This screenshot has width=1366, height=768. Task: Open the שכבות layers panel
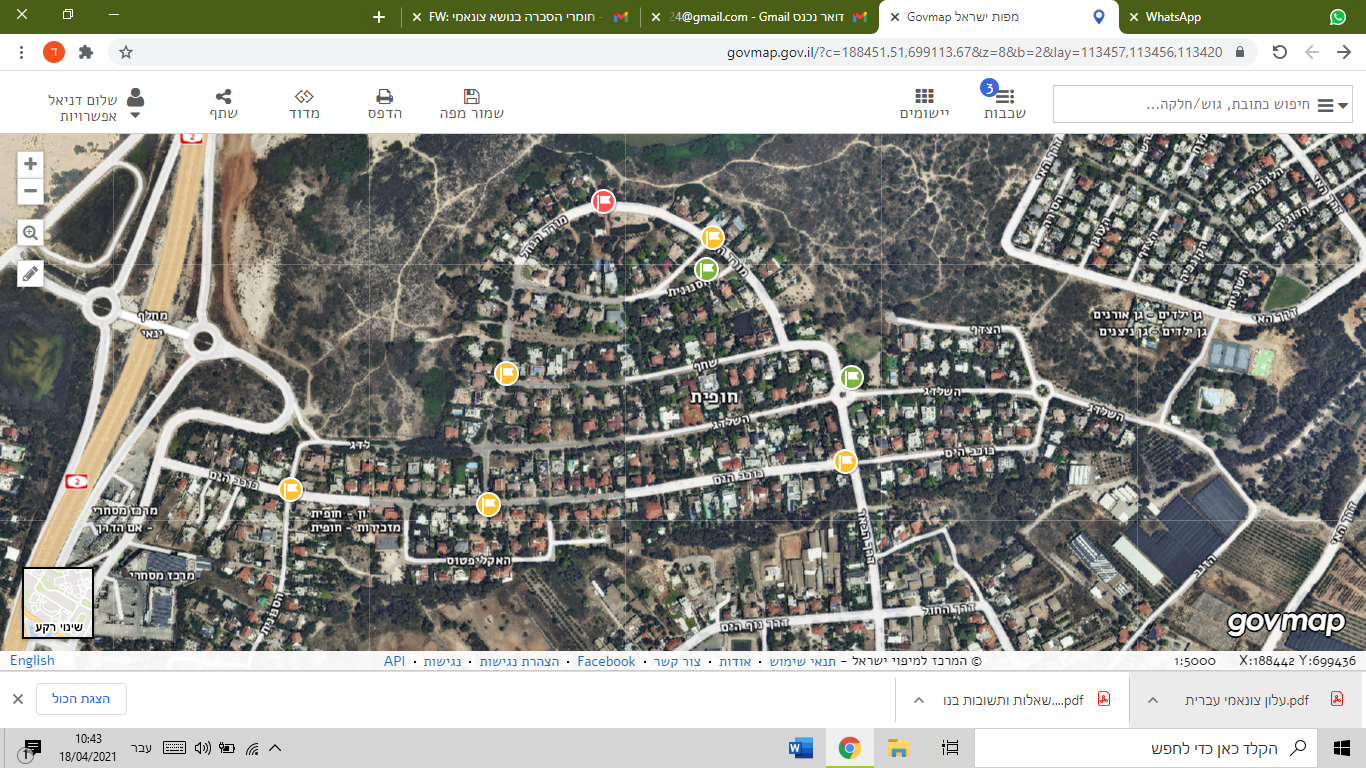coord(1004,103)
